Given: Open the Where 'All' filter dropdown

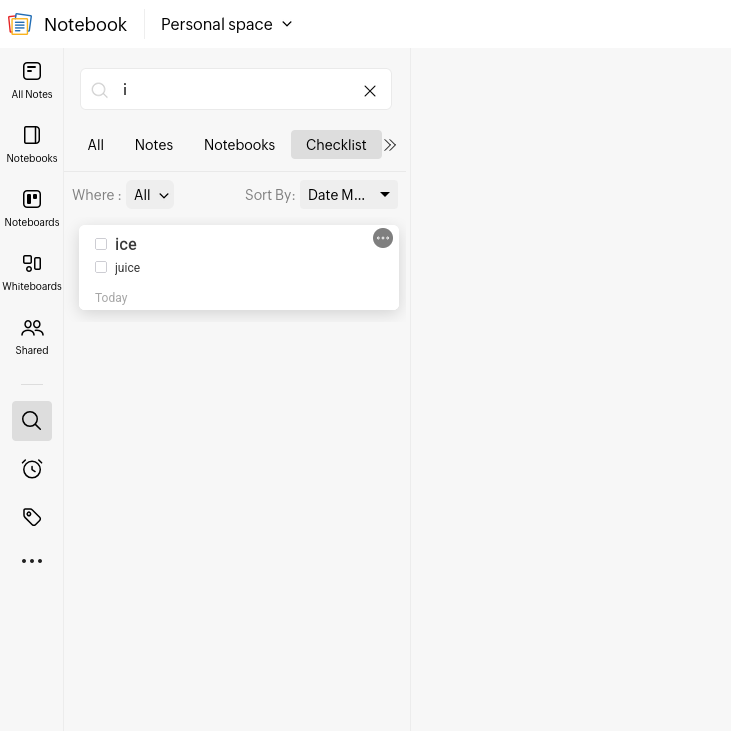Looking at the screenshot, I should [x=150, y=195].
